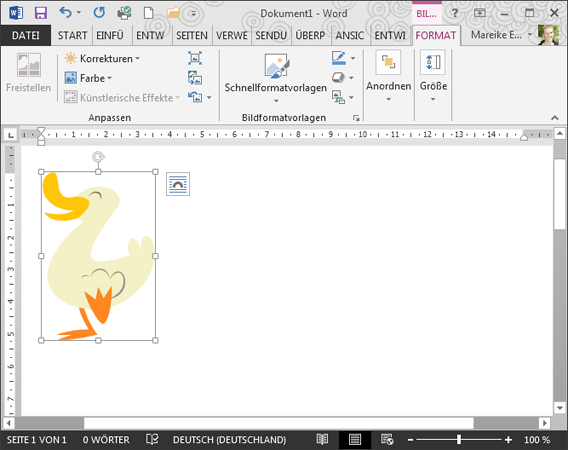Click SEITE 1 VON 1 in status bar
The width and height of the screenshot is (568, 450).
37,440
